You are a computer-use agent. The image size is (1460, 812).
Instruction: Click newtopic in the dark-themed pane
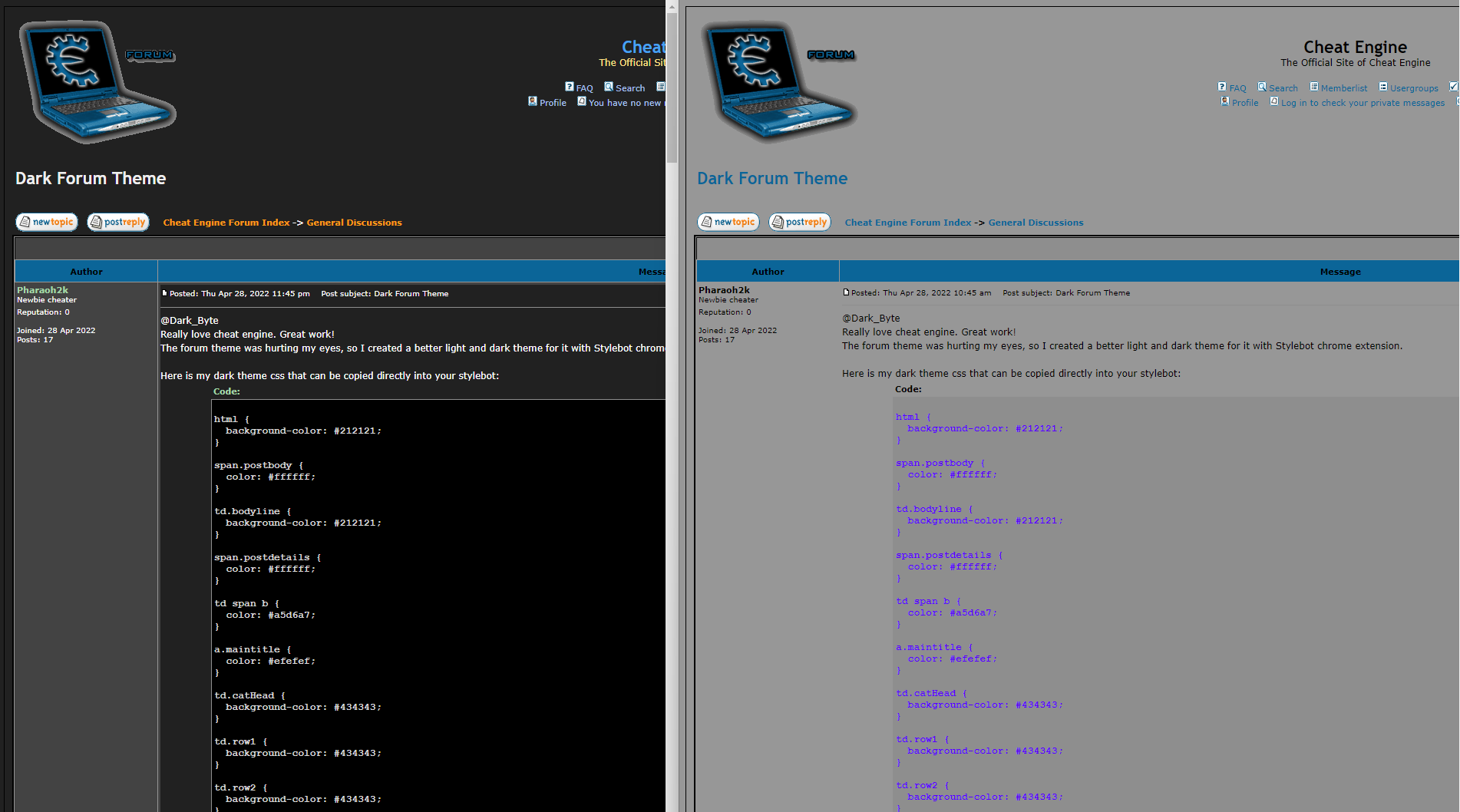[47, 222]
